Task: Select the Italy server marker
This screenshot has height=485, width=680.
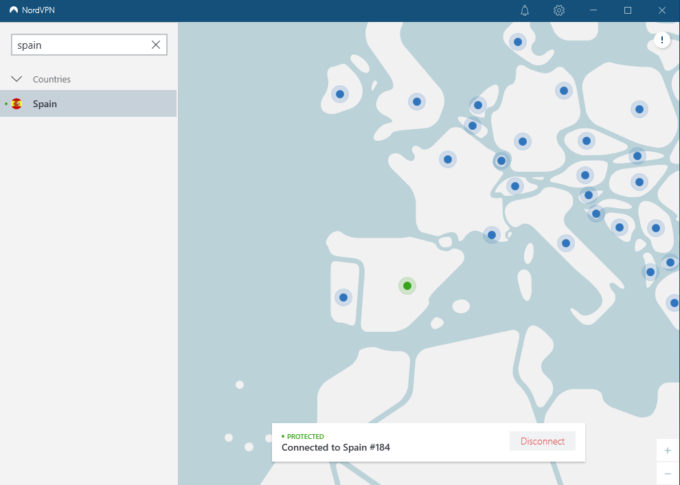Action: [566, 243]
